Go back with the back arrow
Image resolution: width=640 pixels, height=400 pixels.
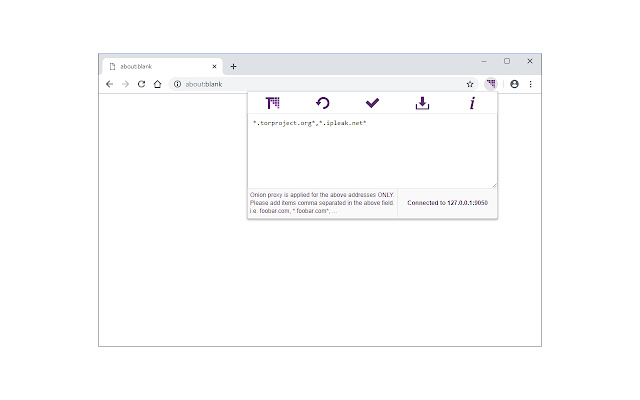109,84
